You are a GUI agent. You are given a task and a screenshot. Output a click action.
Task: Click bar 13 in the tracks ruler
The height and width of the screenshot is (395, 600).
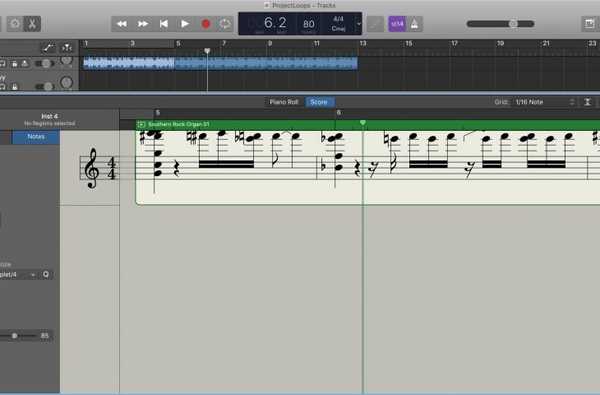(363, 43)
